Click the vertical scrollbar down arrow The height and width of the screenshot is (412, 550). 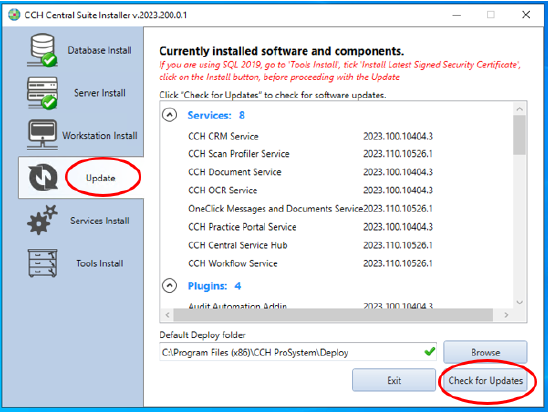coord(520,302)
